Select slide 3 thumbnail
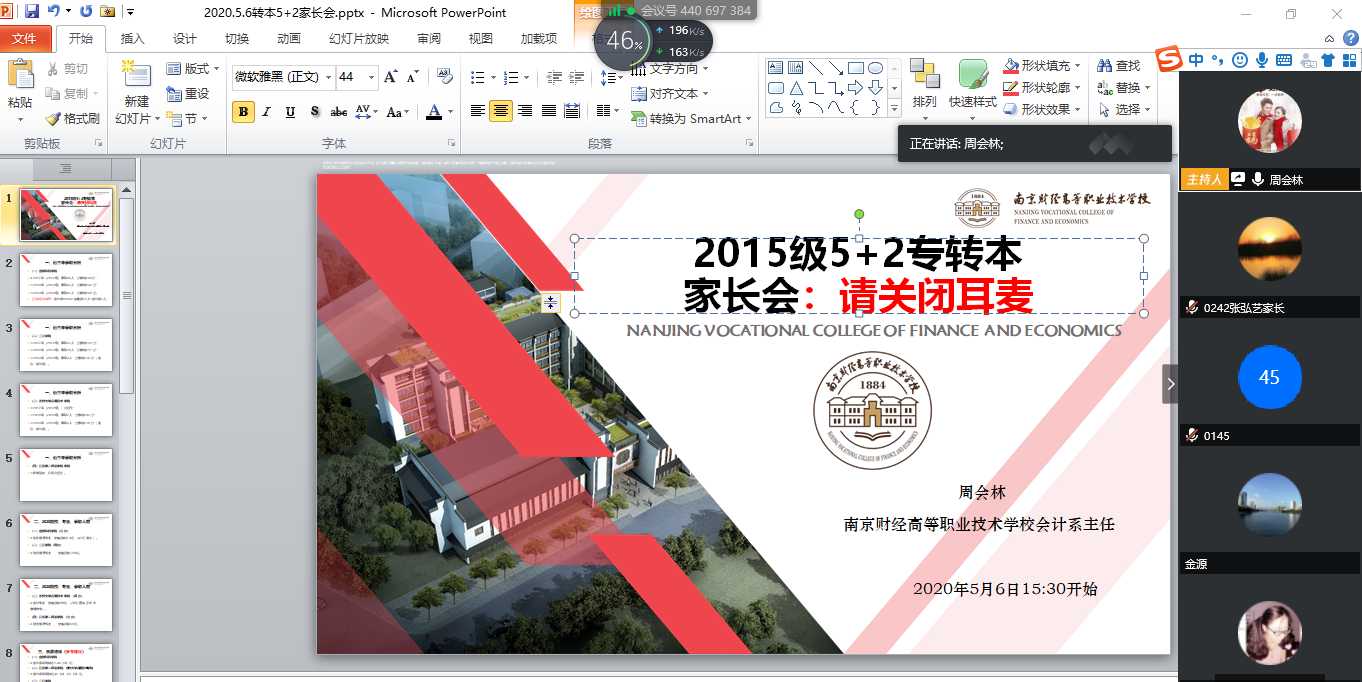 click(67, 345)
